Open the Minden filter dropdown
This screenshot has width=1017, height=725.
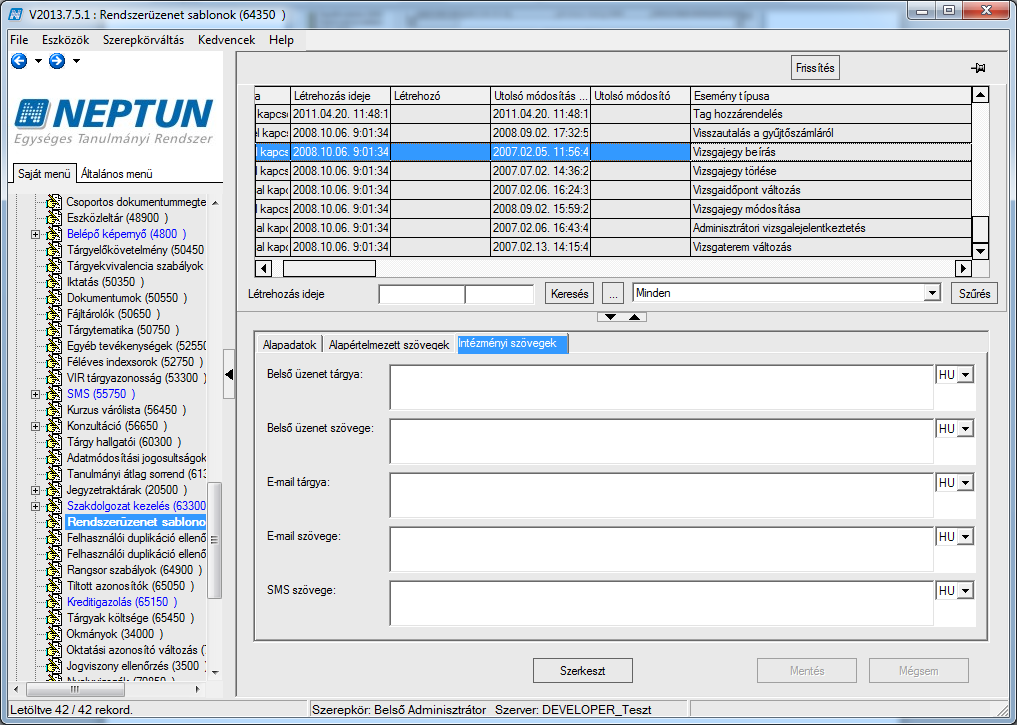pyautogui.click(x=933, y=293)
